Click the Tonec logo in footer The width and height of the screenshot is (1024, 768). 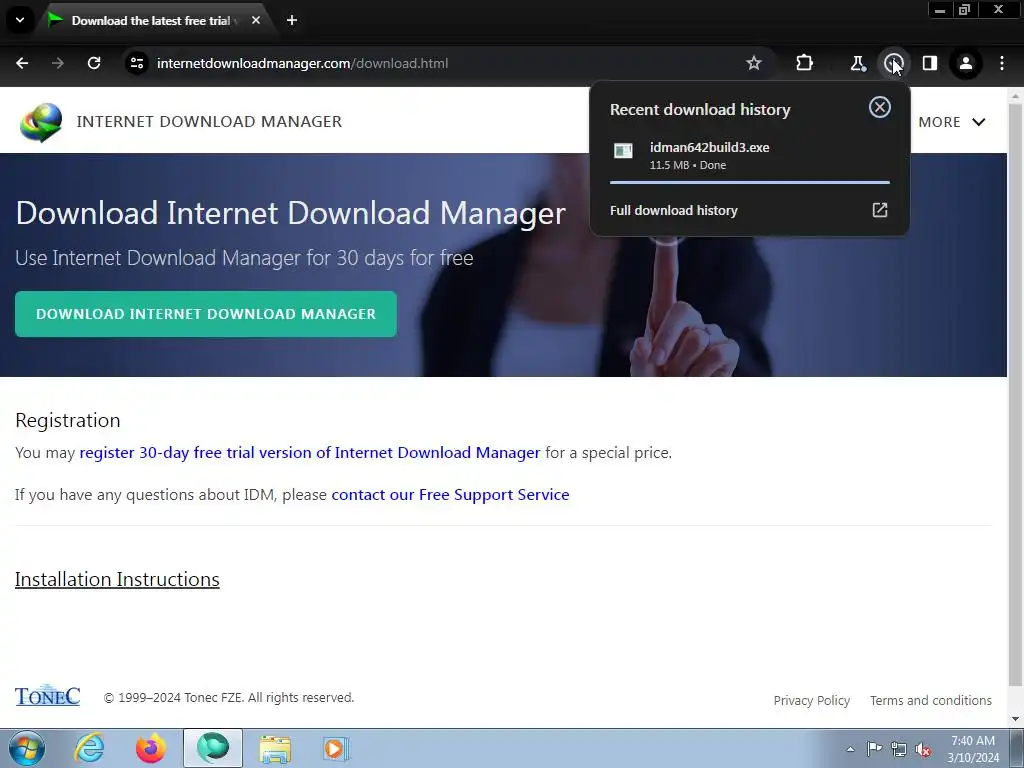[48, 696]
